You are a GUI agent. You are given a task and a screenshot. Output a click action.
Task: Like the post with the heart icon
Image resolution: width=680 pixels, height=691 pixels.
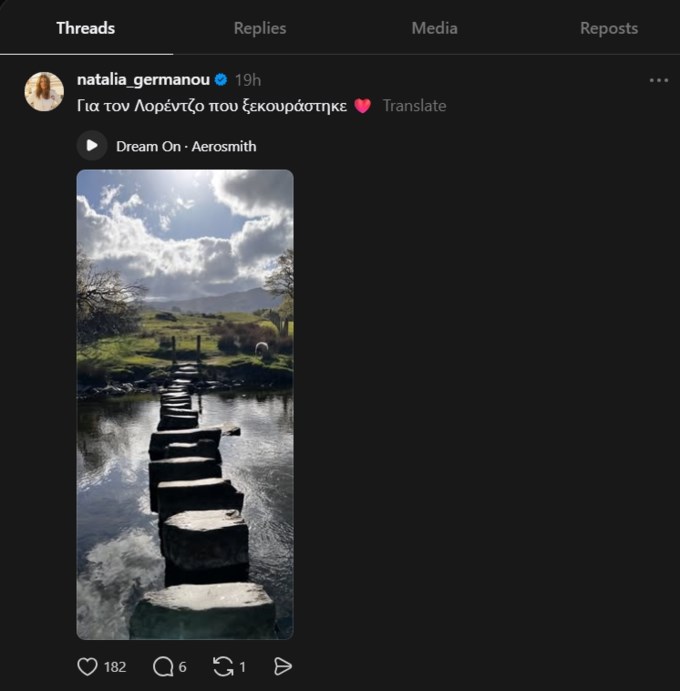pyautogui.click(x=87, y=666)
